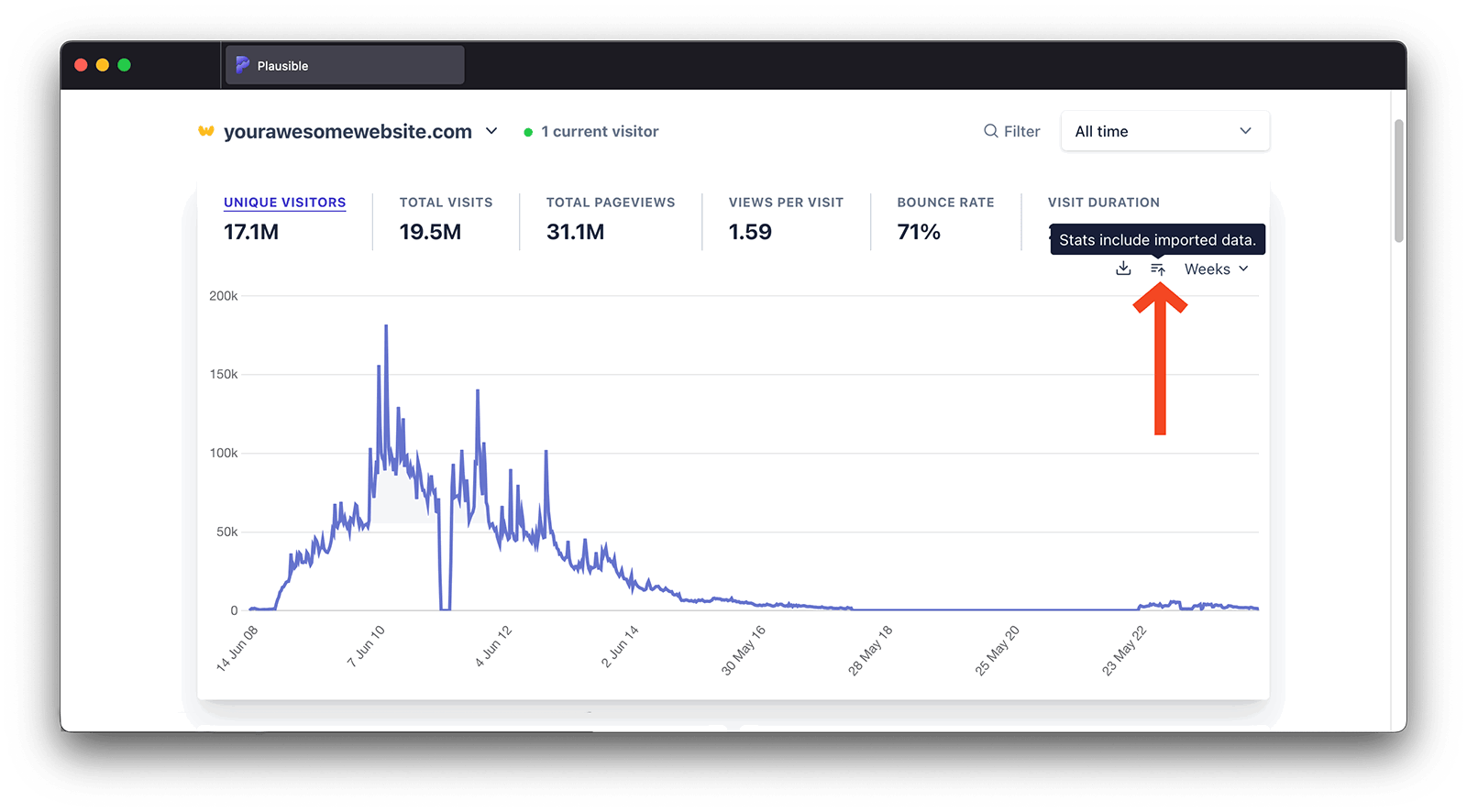
Task: Click the Filter magnifying glass icon
Action: point(991,131)
